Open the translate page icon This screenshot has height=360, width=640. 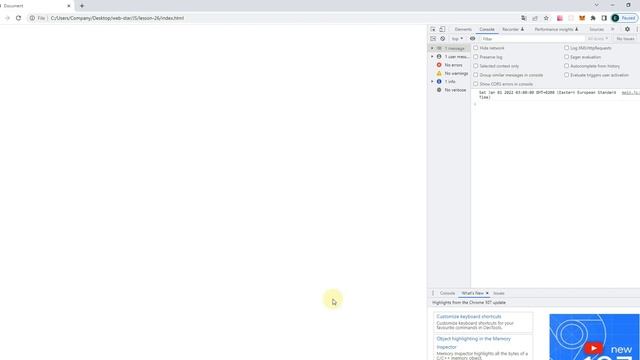(524, 18)
